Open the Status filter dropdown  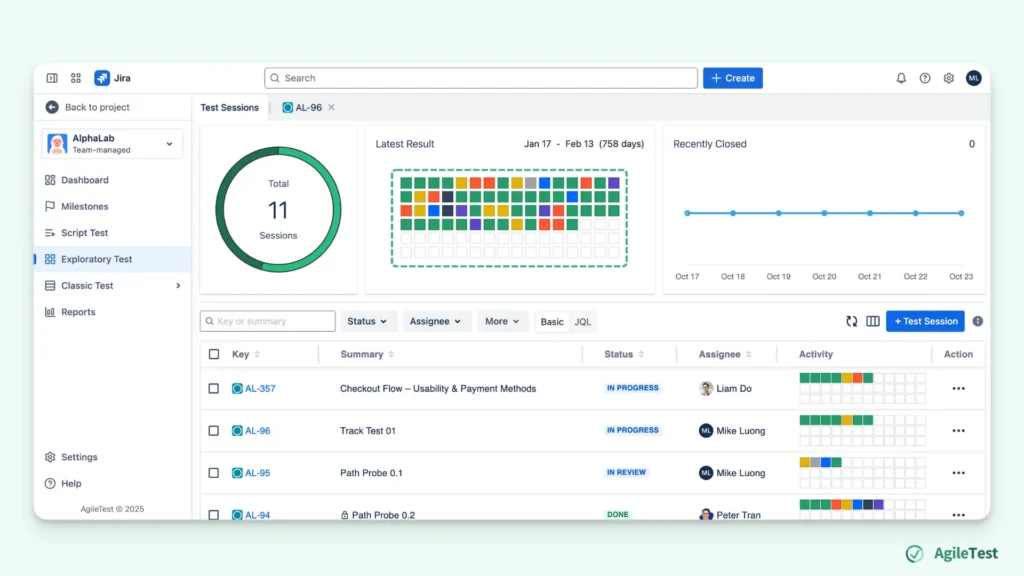click(368, 321)
